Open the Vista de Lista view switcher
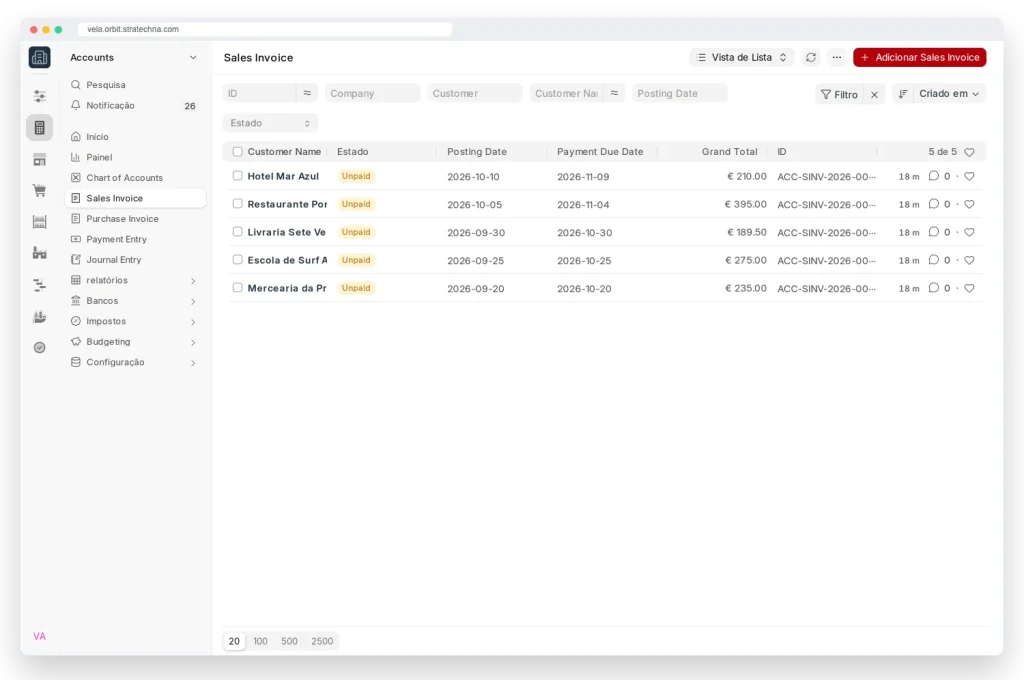 point(742,57)
